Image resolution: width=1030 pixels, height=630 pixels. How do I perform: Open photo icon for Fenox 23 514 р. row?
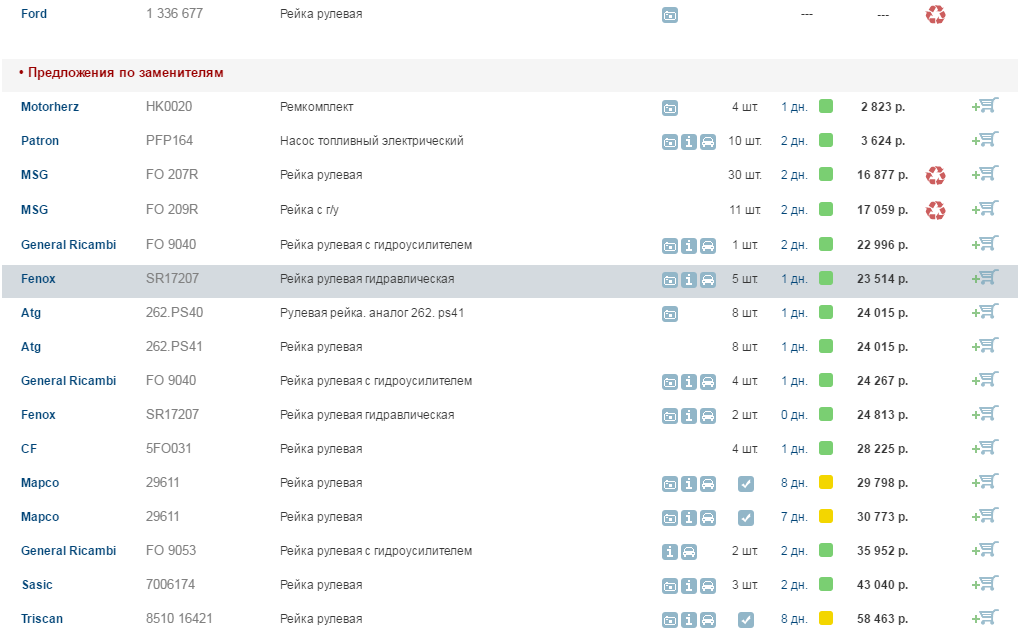(x=669, y=280)
